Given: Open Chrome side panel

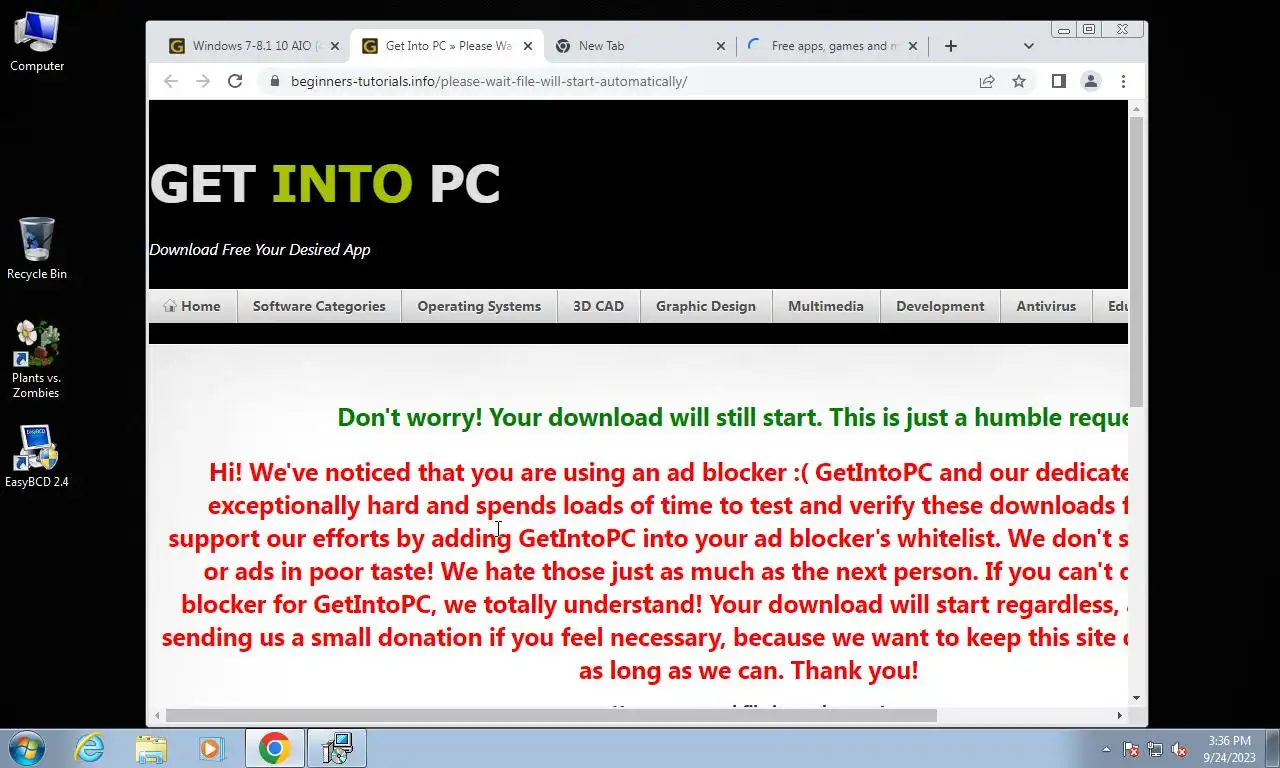Looking at the screenshot, I should (x=1059, y=81).
